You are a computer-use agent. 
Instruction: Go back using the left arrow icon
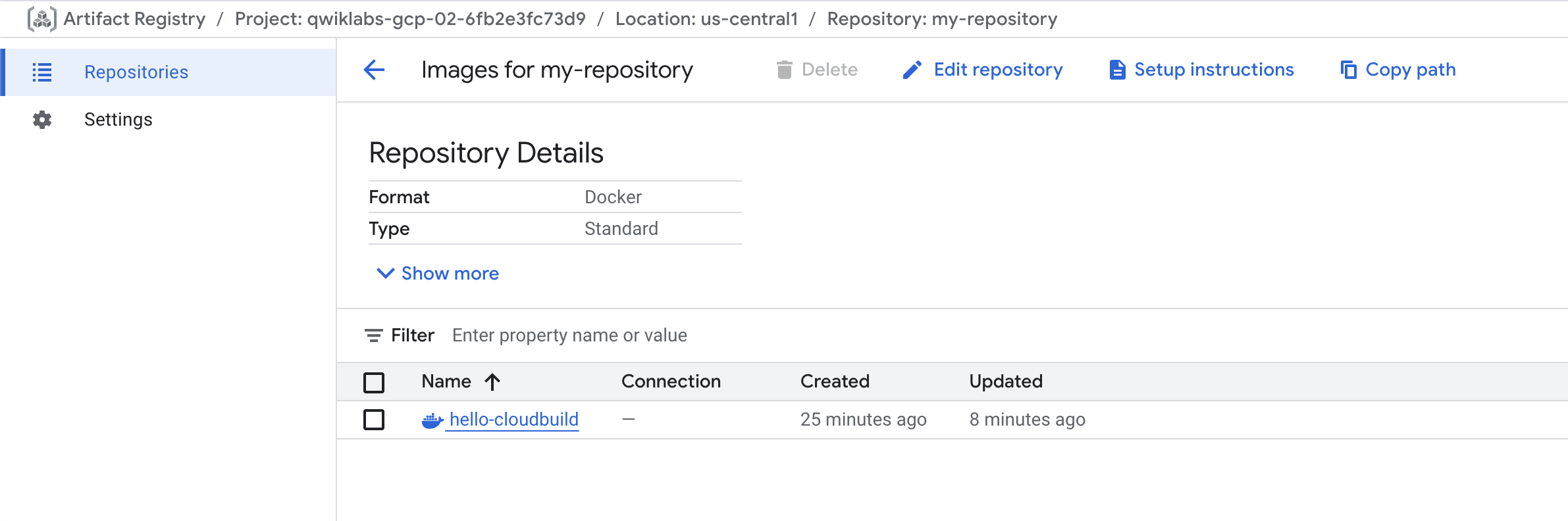374,70
